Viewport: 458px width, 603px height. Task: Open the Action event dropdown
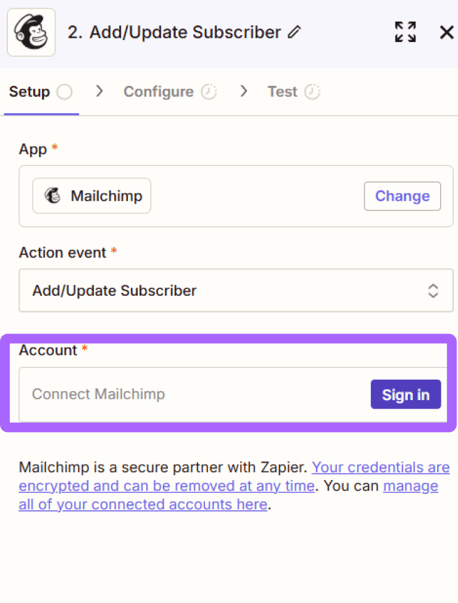tap(236, 290)
